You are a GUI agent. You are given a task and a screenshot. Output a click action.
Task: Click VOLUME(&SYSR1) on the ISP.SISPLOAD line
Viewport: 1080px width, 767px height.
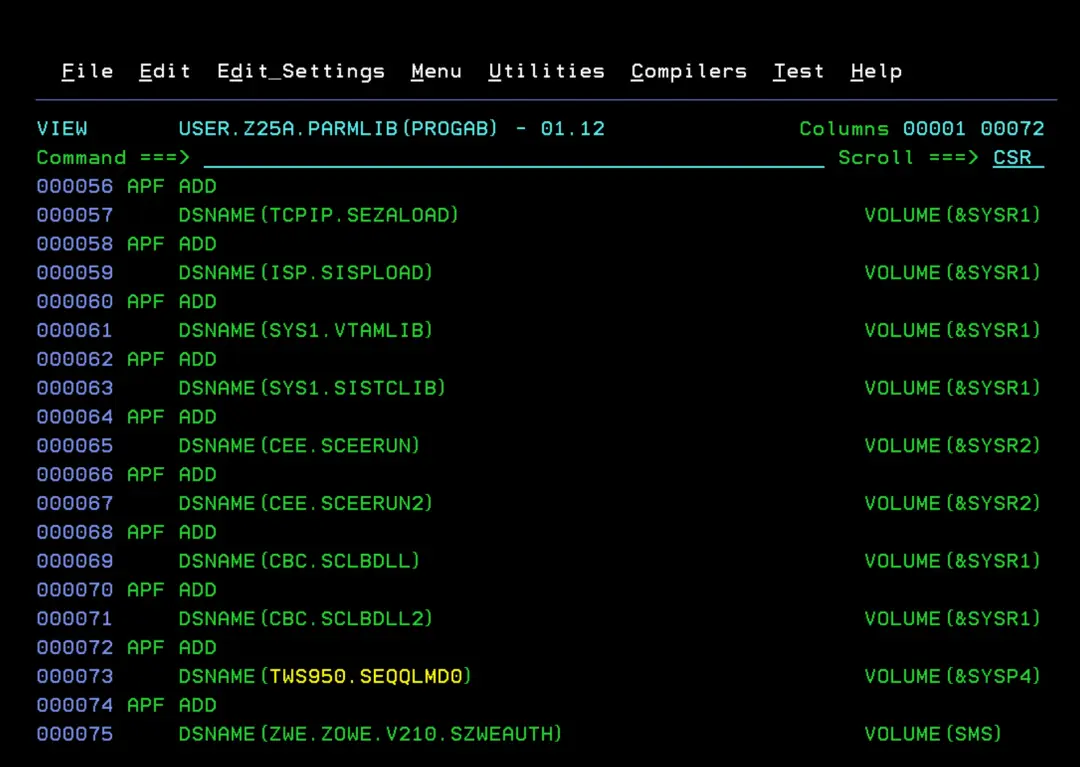[953, 273]
